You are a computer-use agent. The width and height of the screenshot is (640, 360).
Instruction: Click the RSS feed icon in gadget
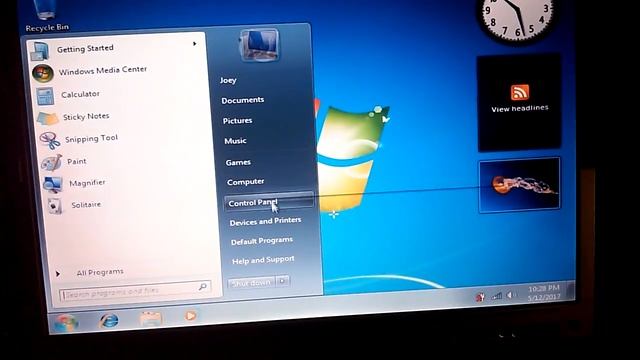520,93
